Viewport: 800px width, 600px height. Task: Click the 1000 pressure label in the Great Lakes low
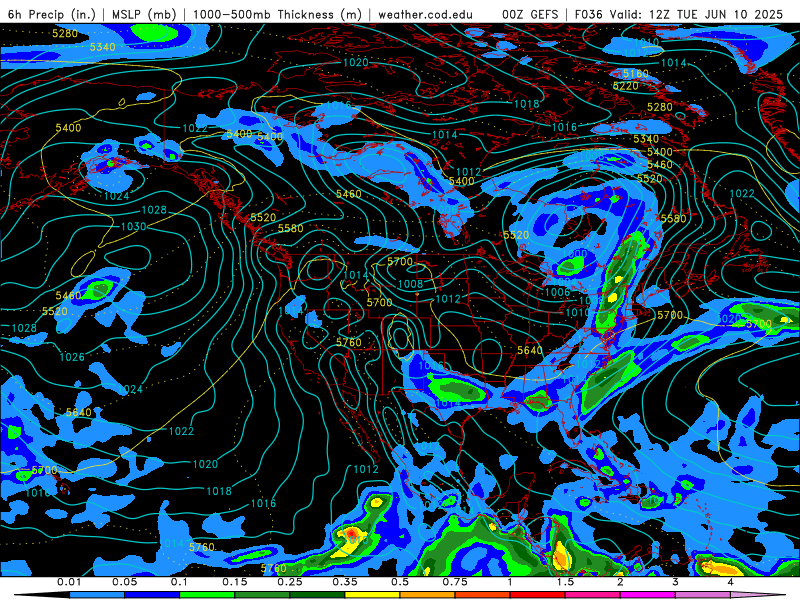(574, 254)
